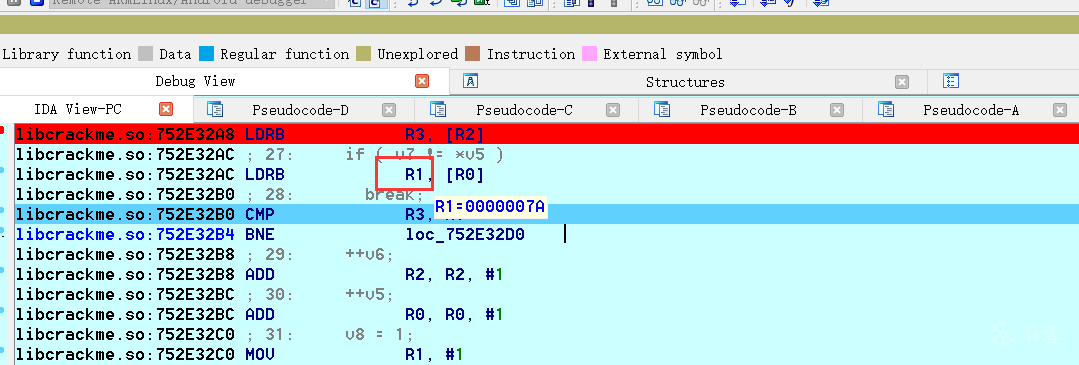Image resolution: width=1079 pixels, height=365 pixels.
Task: Click the Unexplored olive color swatch
Action: [x=363, y=54]
